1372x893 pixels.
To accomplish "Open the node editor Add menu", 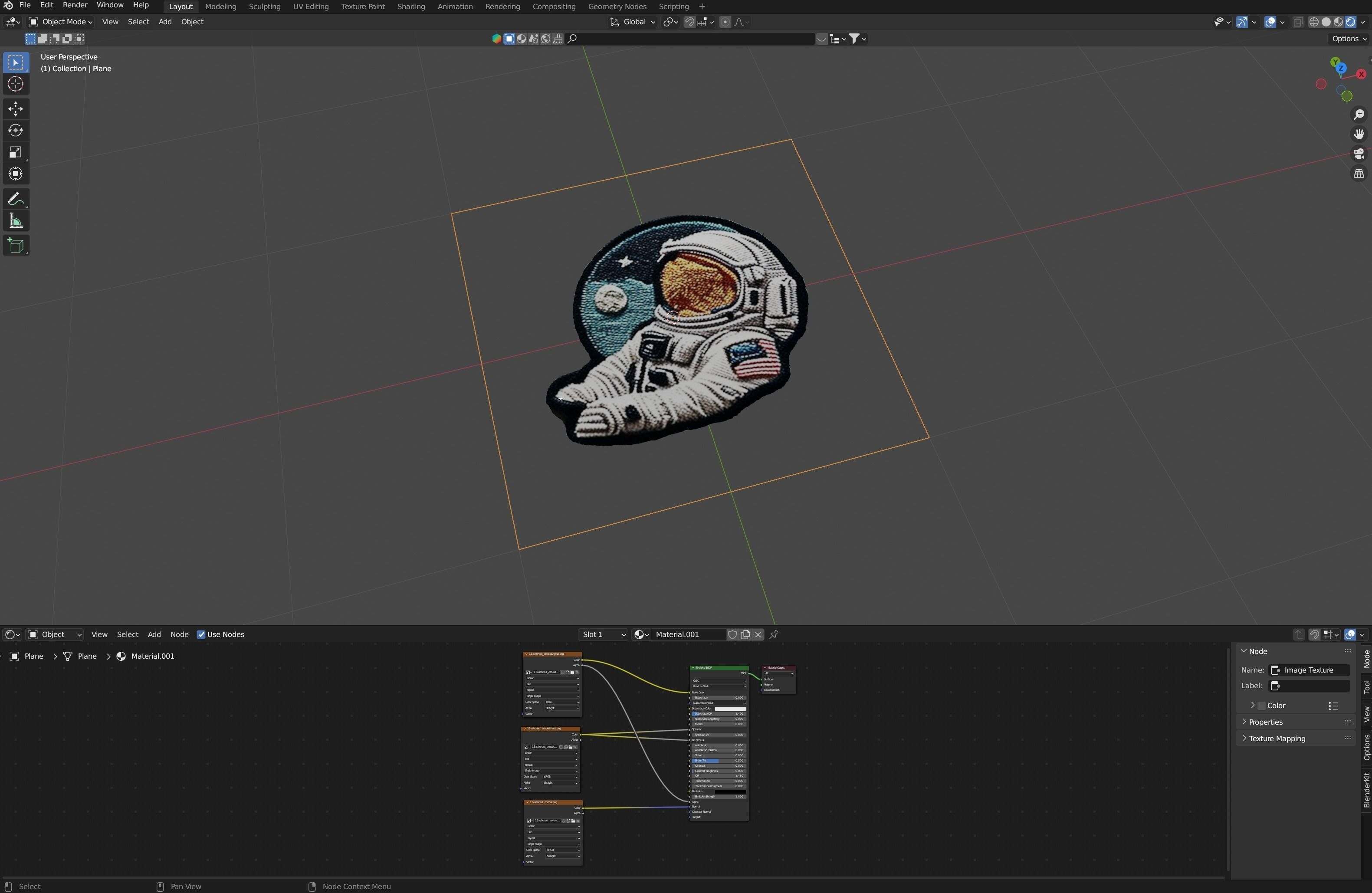I will [x=154, y=635].
